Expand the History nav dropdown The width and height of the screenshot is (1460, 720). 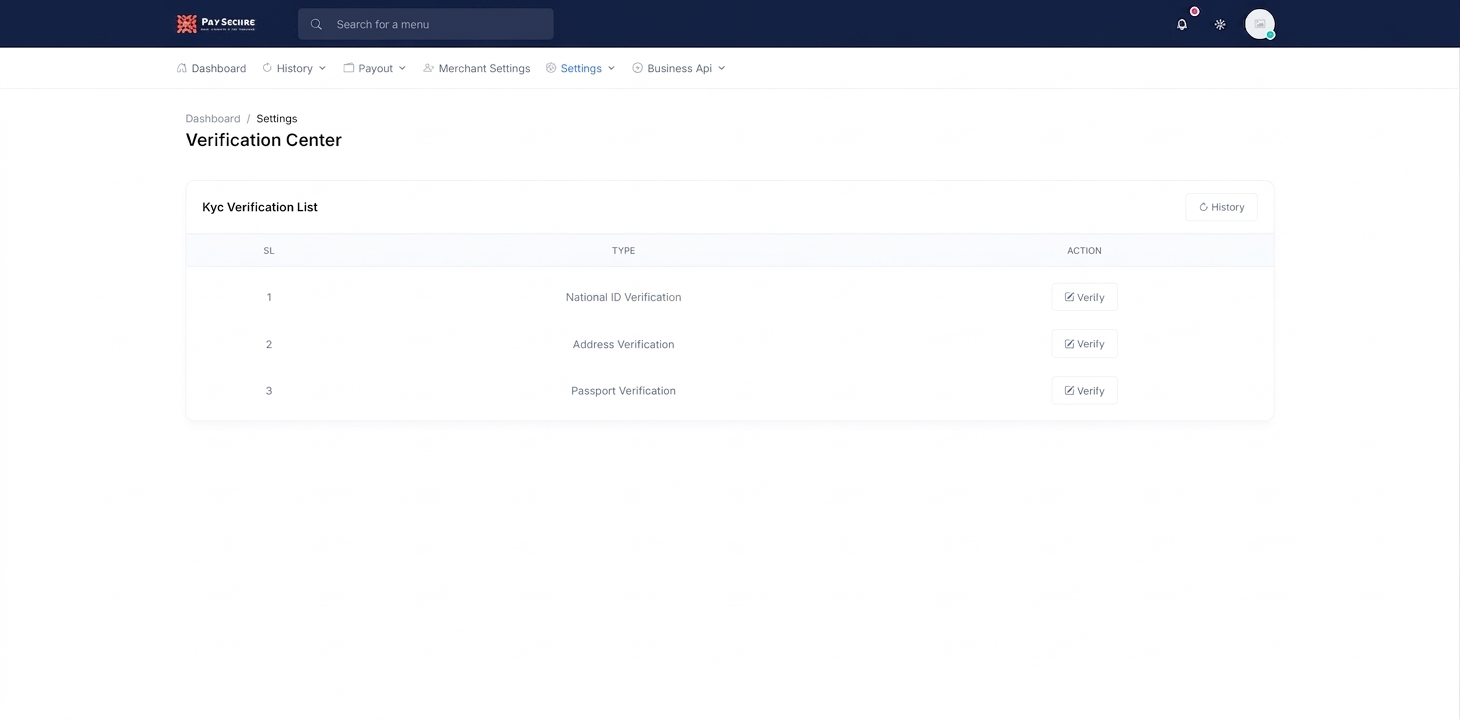pos(294,68)
